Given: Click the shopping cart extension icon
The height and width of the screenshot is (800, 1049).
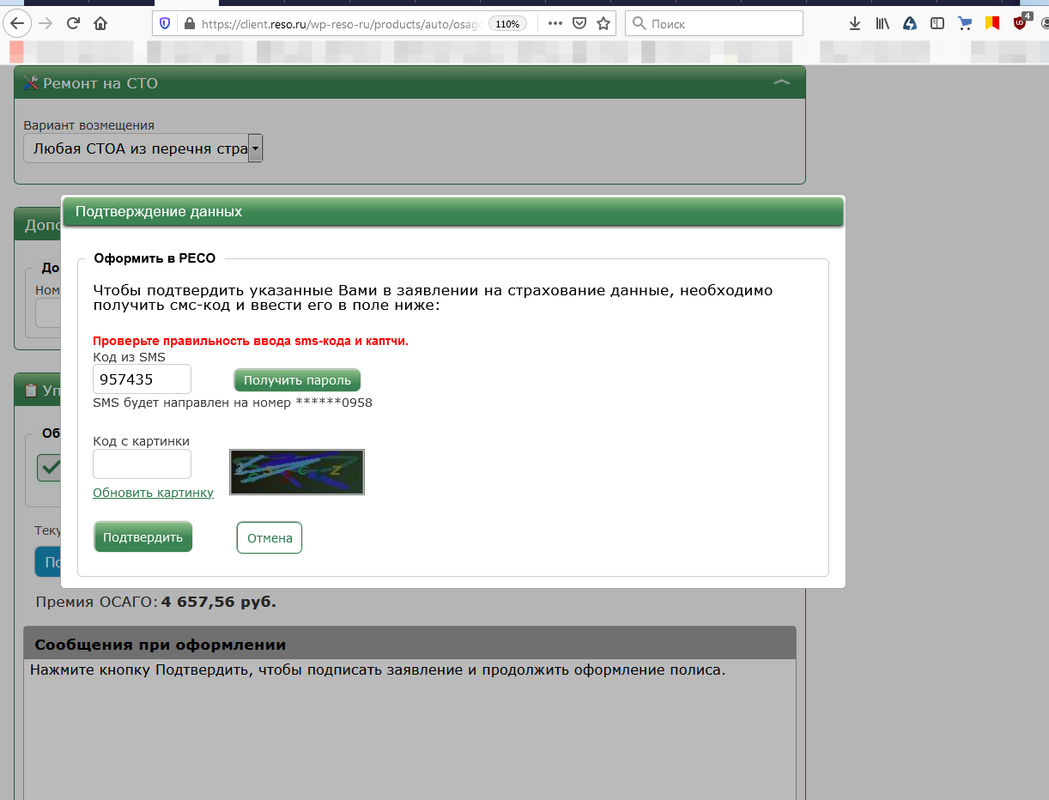Looking at the screenshot, I should point(965,24).
